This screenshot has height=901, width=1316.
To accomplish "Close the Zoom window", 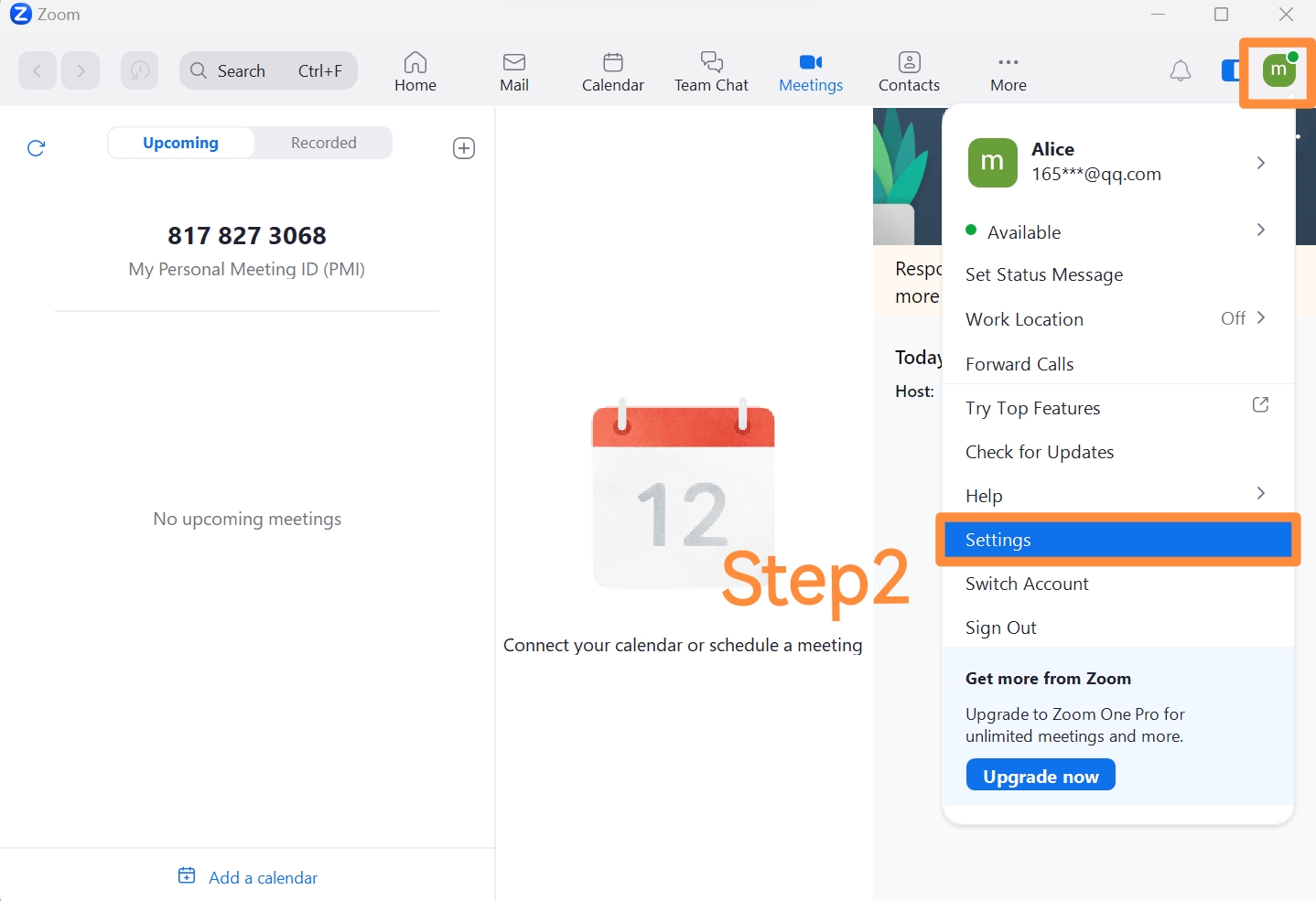I will coord(1286,14).
